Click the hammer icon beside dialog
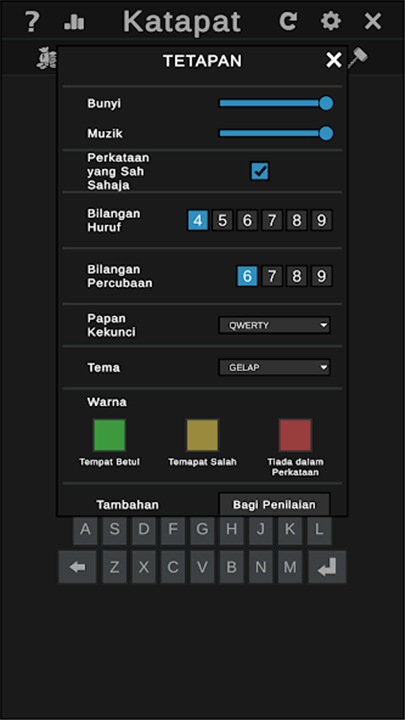The width and height of the screenshot is (405, 720). click(358, 58)
